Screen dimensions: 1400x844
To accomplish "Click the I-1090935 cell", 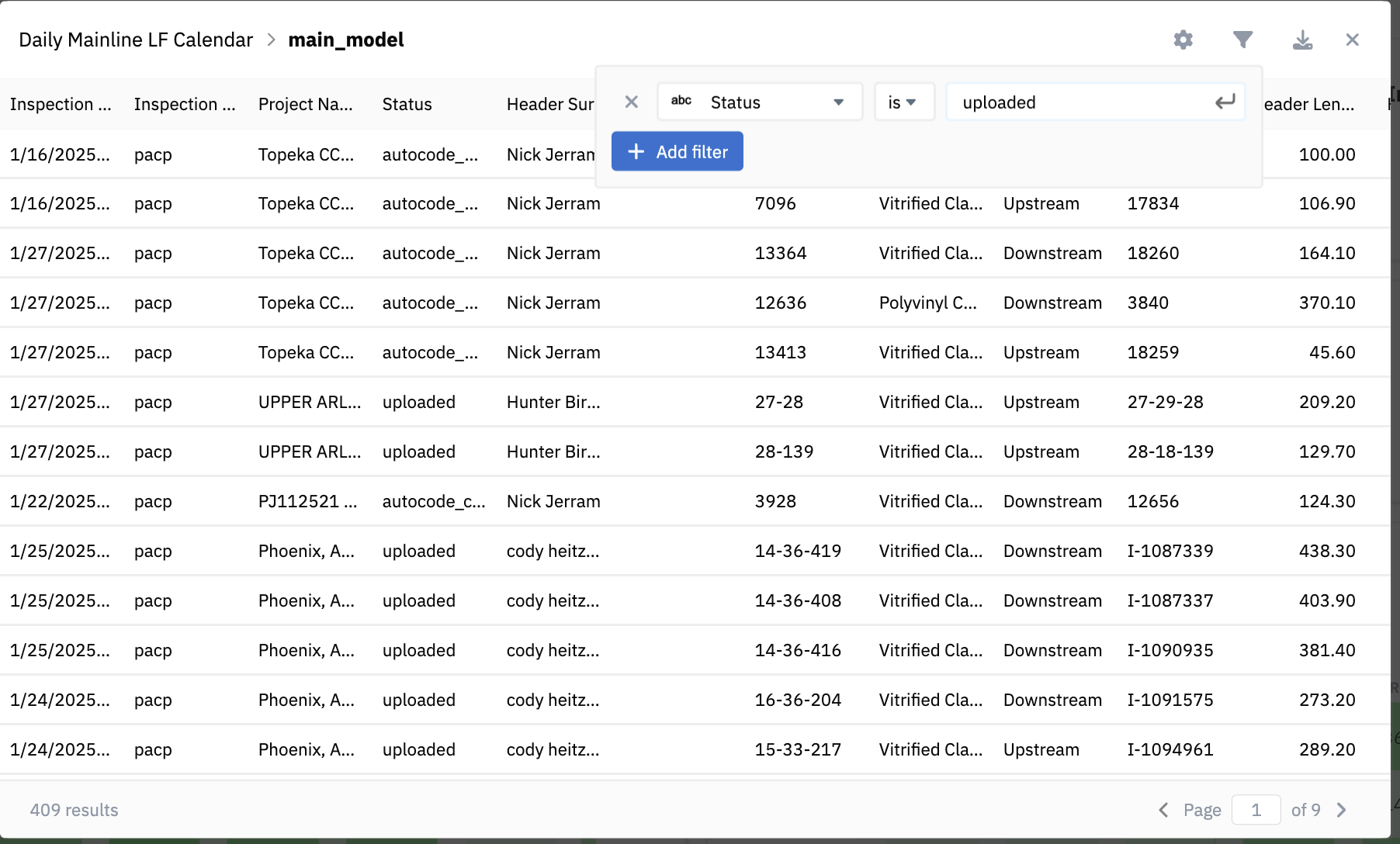I will 1170,650.
